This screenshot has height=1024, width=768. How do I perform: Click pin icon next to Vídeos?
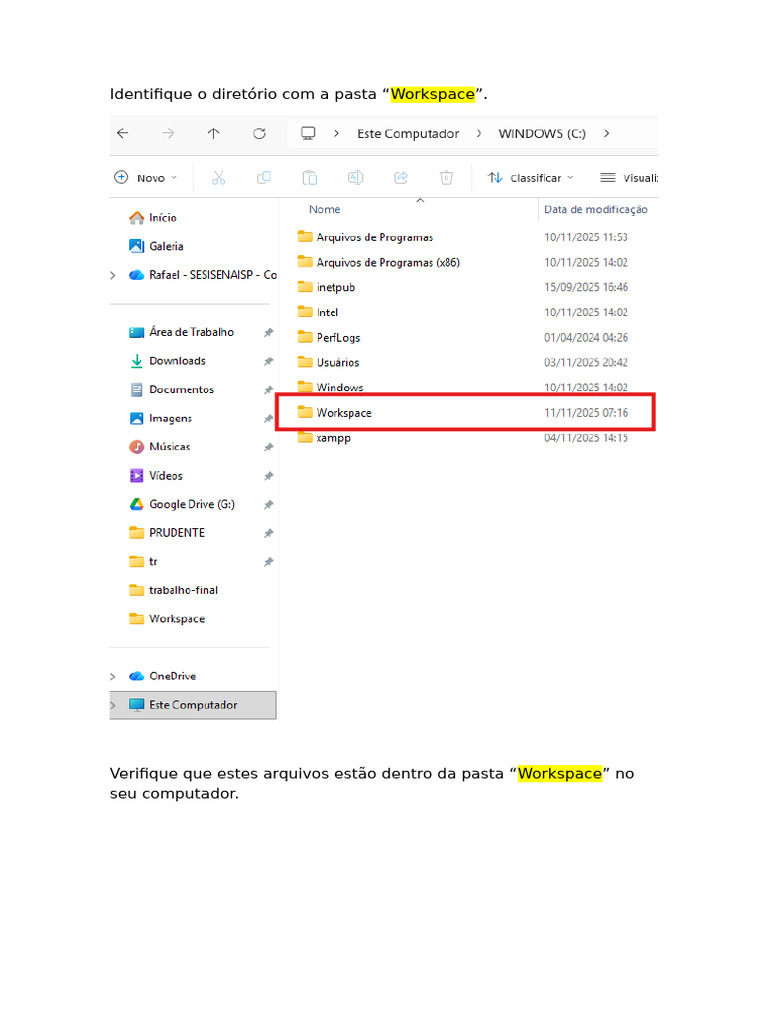point(268,476)
